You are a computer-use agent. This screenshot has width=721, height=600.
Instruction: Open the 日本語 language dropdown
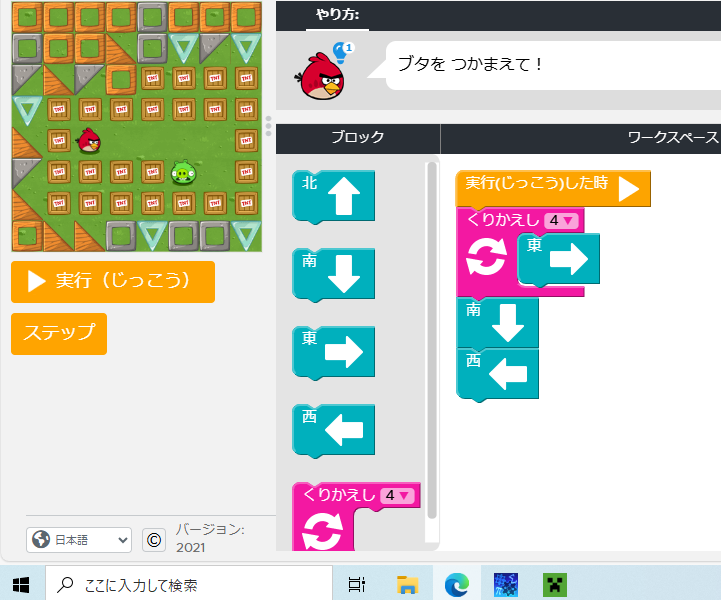[x=79, y=540]
